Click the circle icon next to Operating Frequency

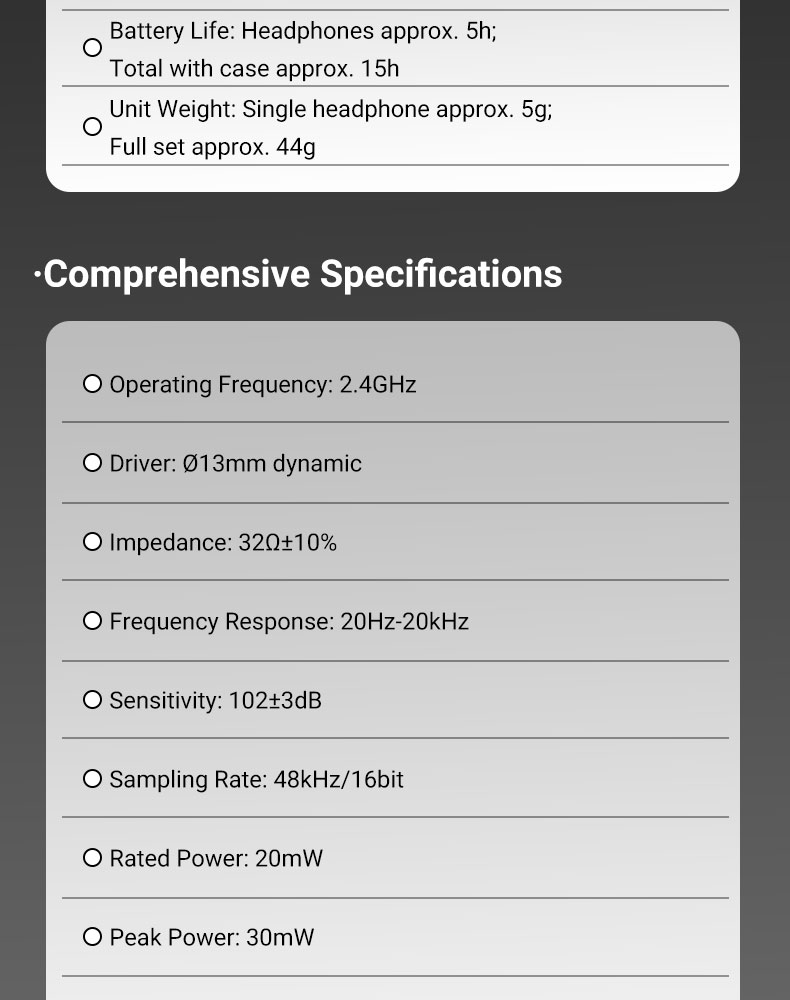(x=92, y=384)
